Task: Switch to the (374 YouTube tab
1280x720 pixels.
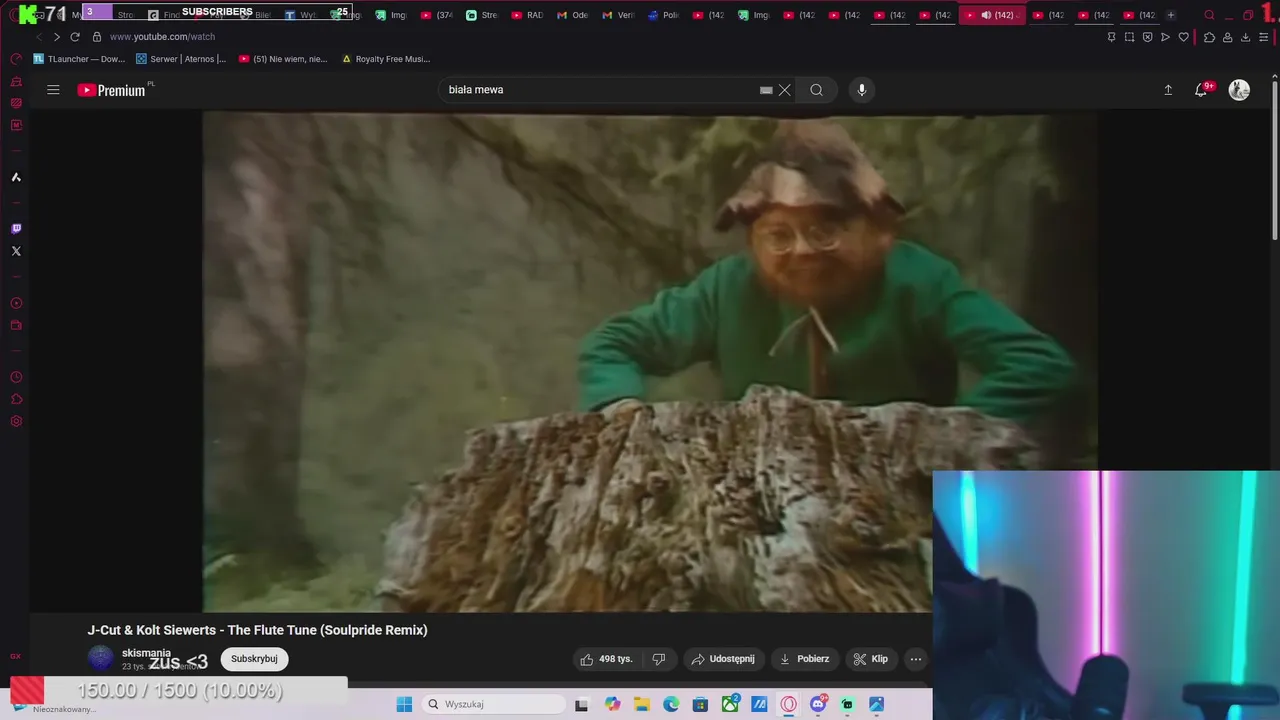Action: pyautogui.click(x=438, y=15)
